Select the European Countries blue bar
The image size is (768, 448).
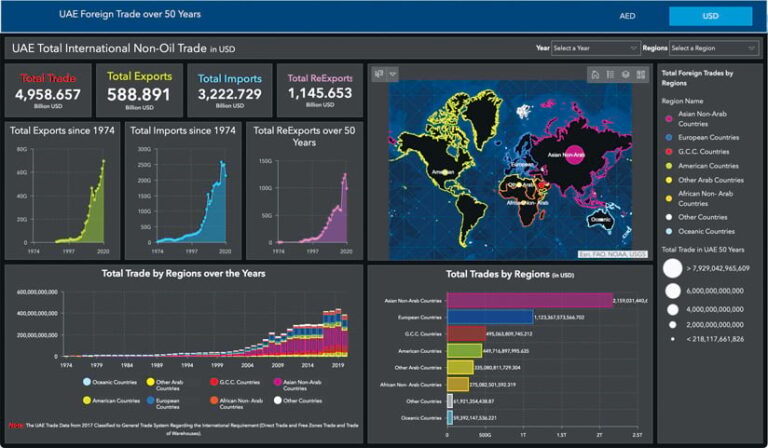pos(490,317)
